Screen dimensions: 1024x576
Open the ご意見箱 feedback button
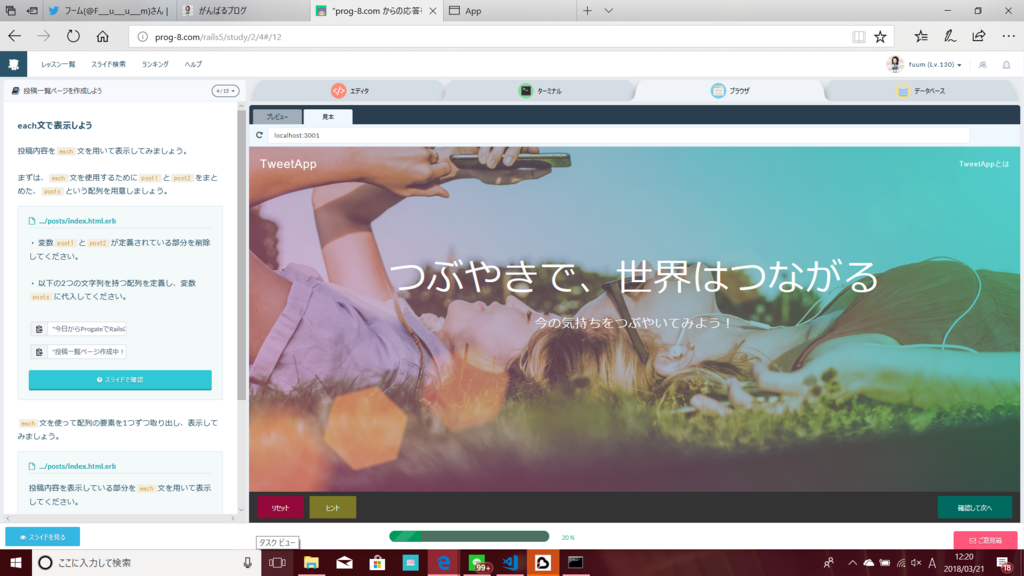click(985, 540)
